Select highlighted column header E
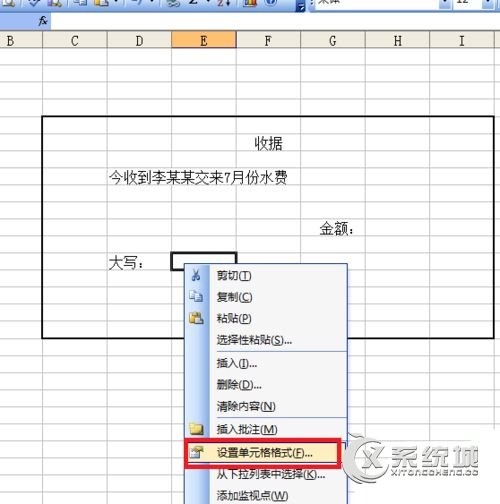500x504 pixels. coord(204,41)
